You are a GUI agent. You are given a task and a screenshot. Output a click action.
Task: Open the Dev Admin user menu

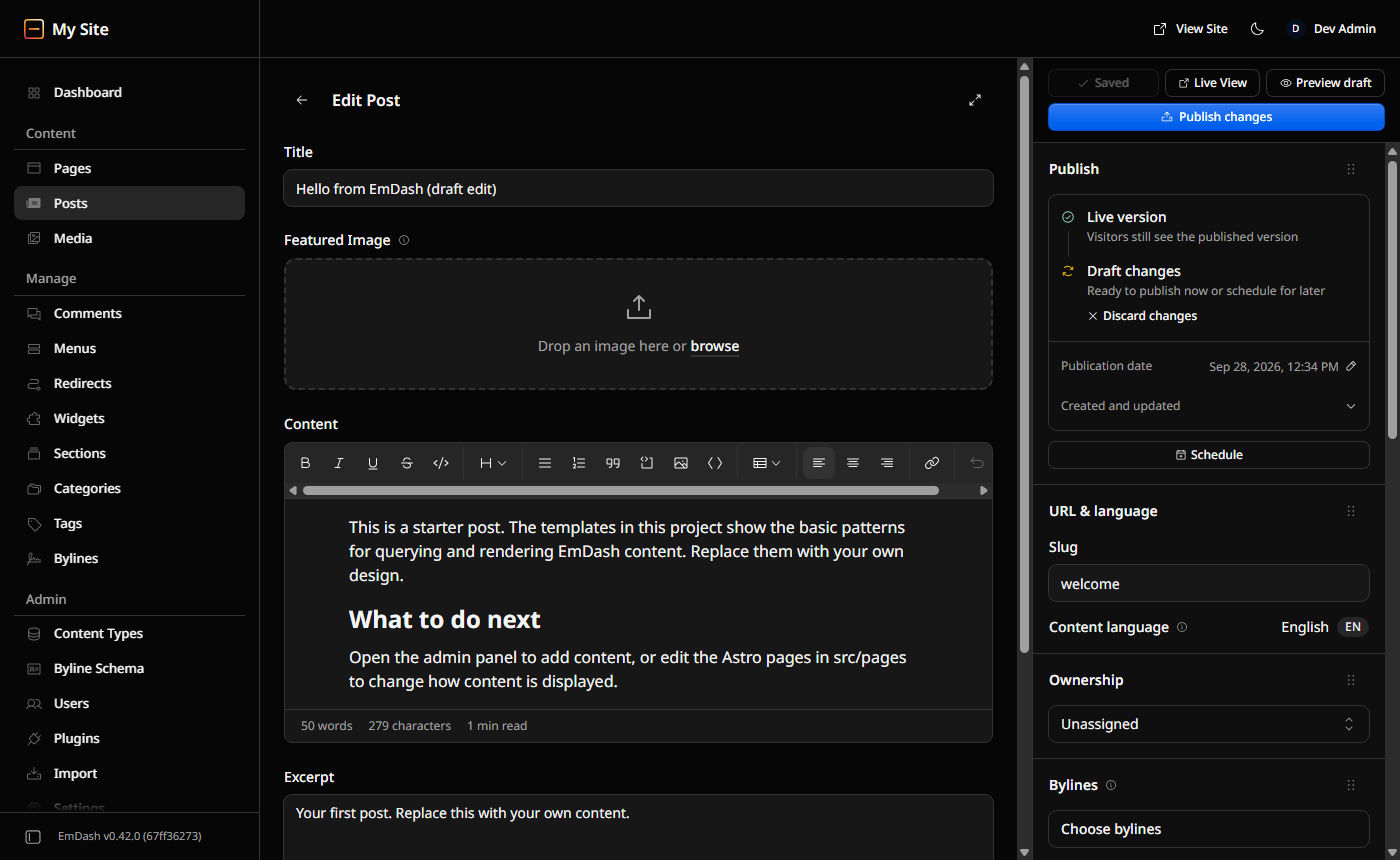click(1332, 29)
